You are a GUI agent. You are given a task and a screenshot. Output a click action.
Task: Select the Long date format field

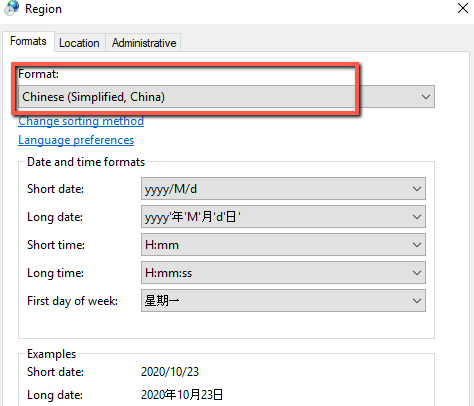pos(283,217)
